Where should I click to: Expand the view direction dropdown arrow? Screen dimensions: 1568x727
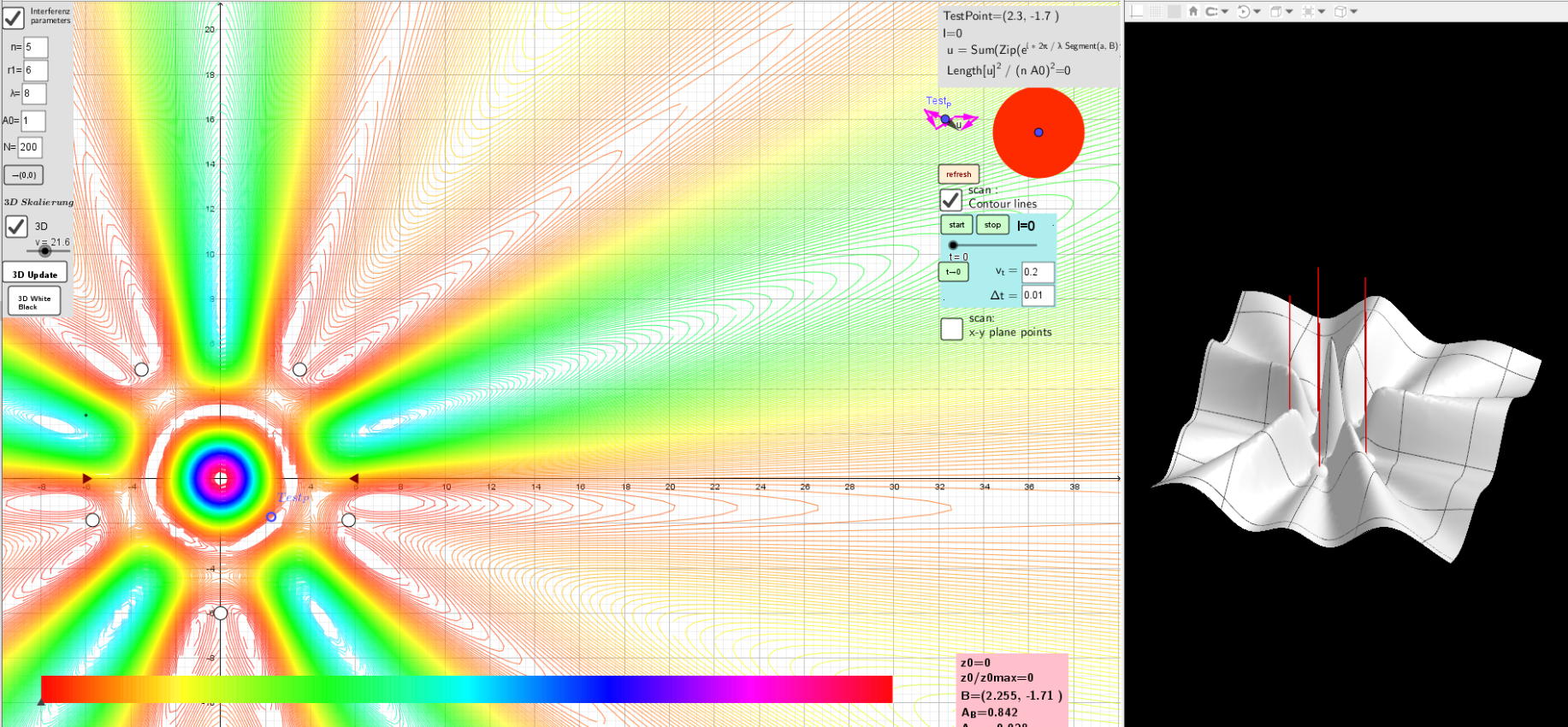1289,12
